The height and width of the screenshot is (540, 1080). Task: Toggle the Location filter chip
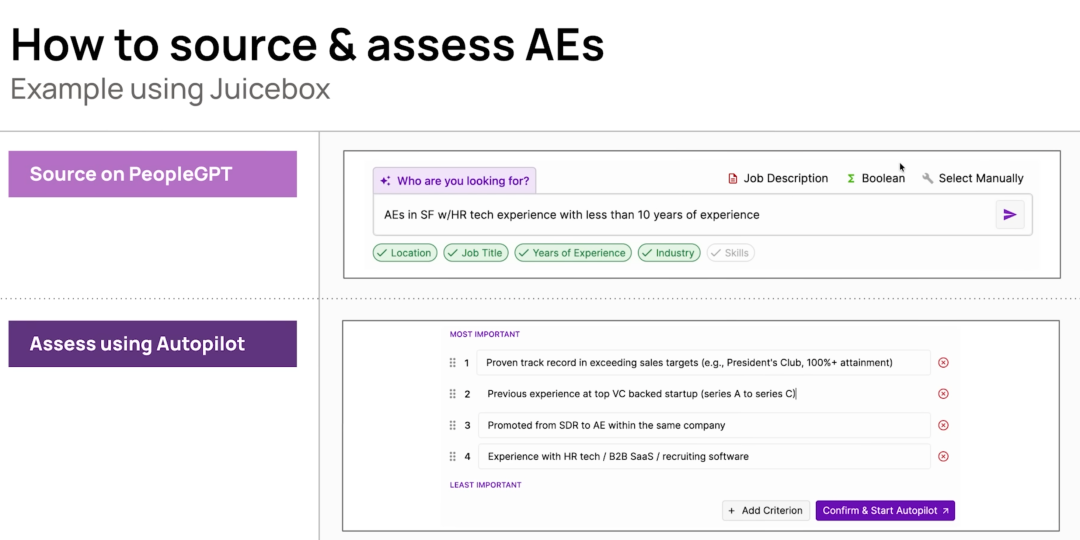point(404,253)
